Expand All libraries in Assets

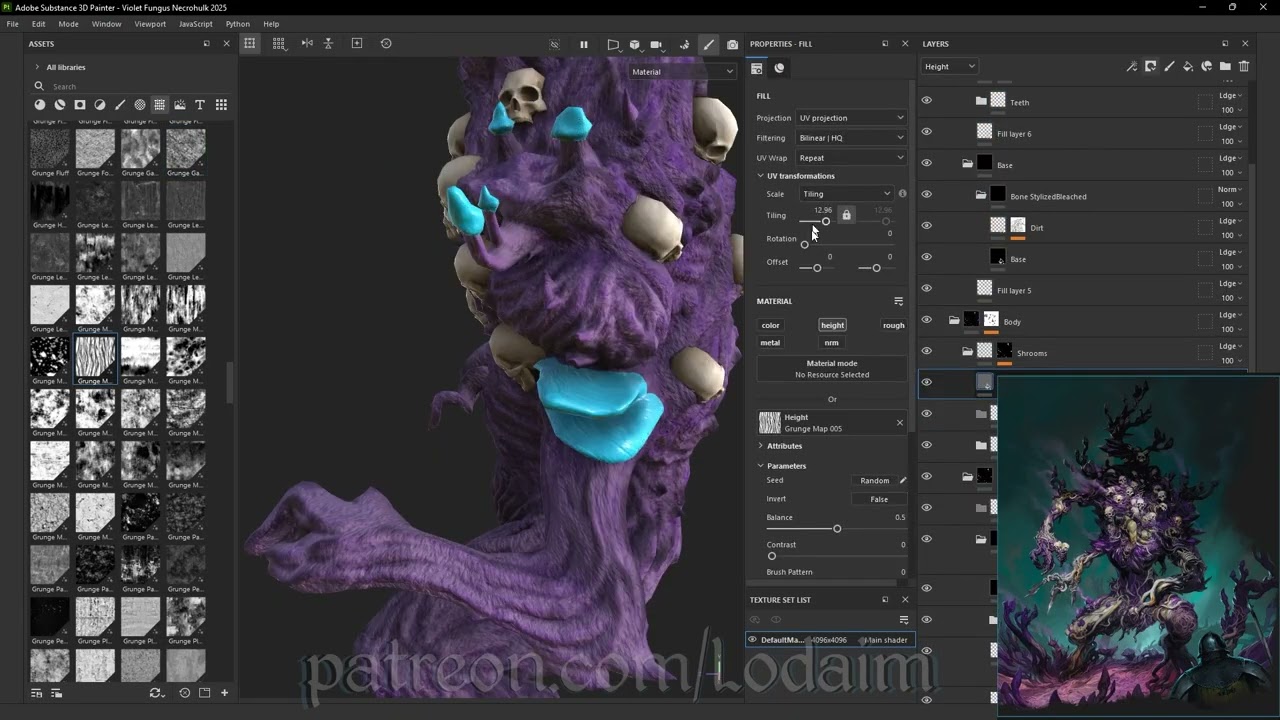[37, 67]
